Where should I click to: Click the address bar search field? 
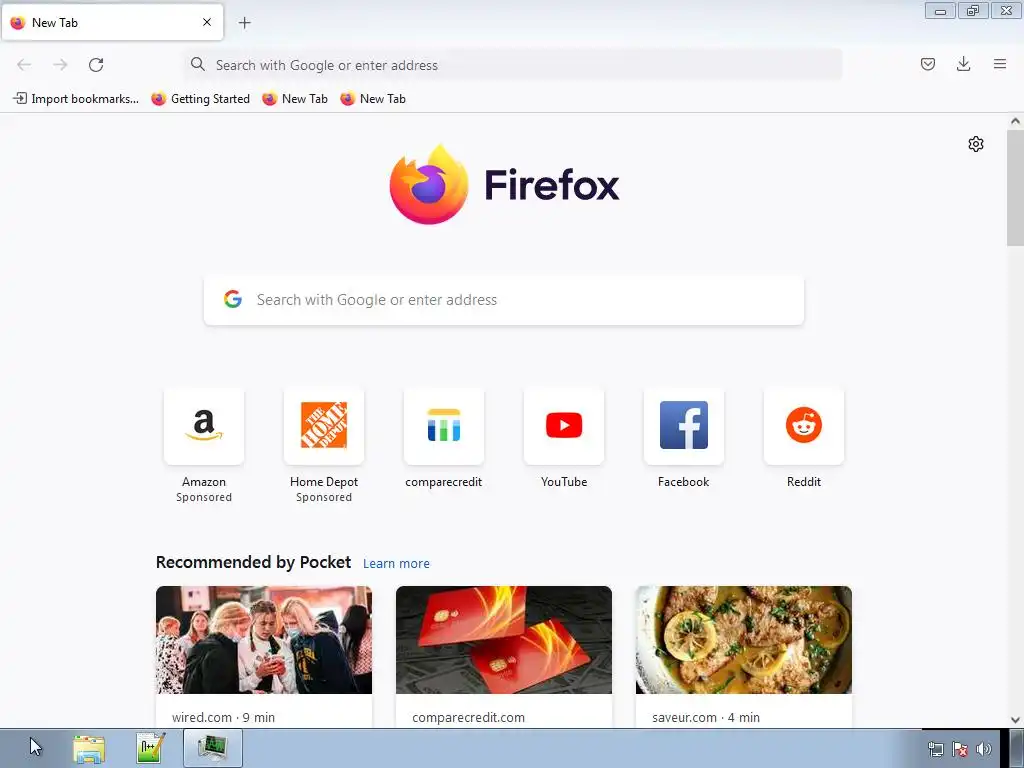[513, 65]
